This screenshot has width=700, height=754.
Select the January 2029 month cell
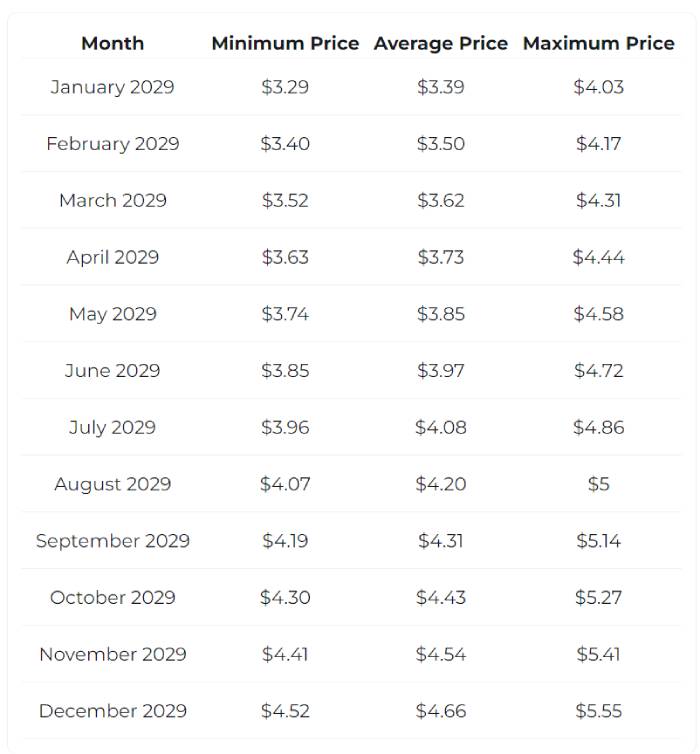click(112, 87)
